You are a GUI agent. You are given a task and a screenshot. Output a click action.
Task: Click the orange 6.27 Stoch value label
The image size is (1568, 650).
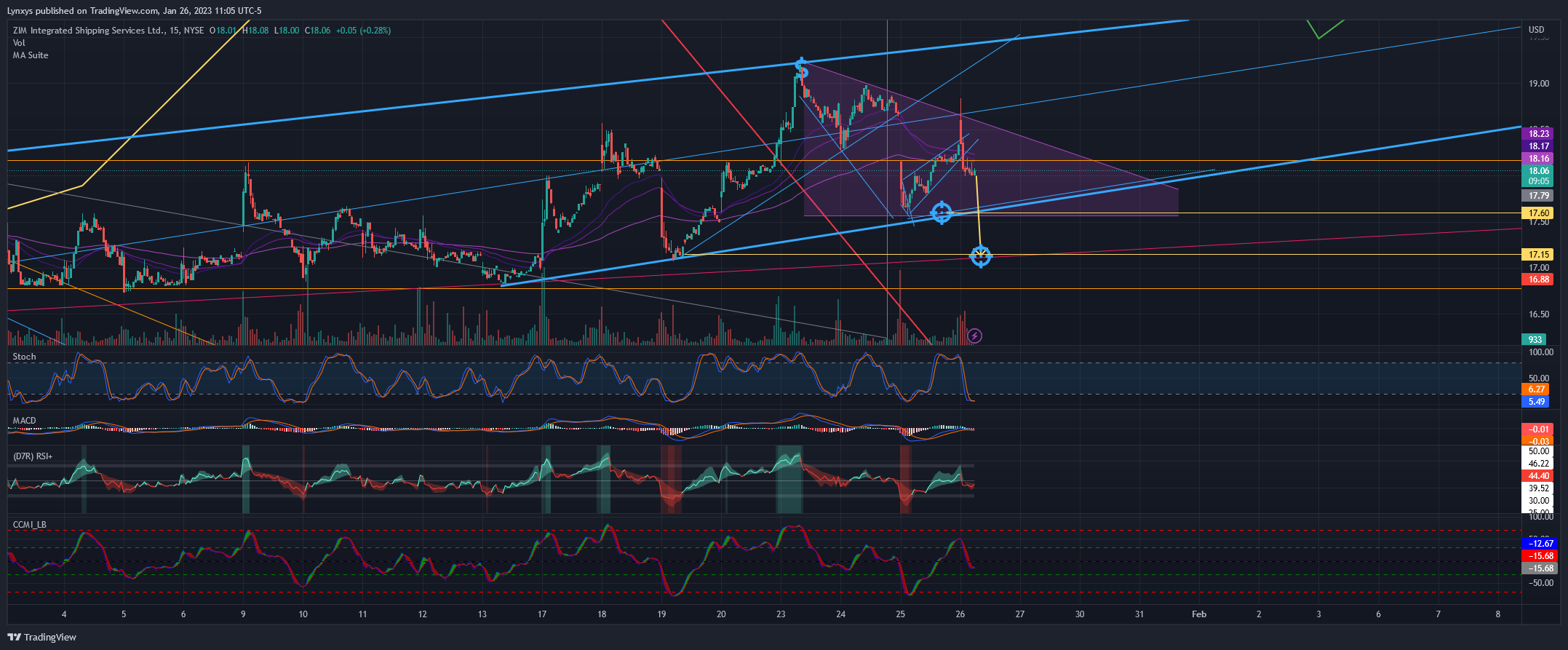pos(1536,389)
